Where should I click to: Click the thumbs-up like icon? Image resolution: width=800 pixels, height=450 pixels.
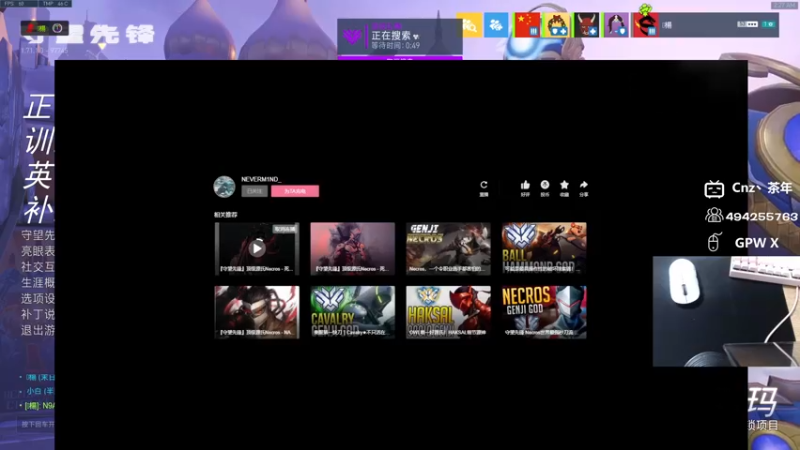(525, 185)
